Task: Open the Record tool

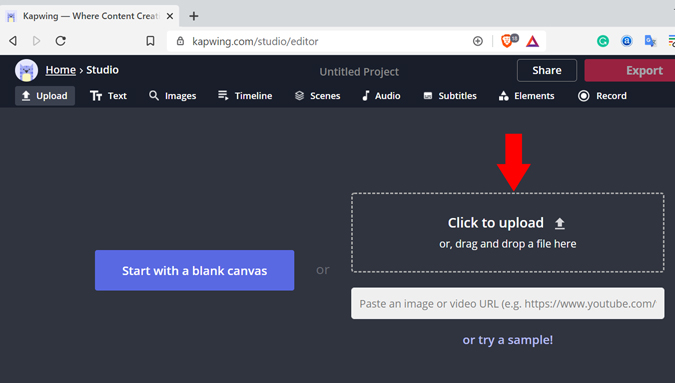Action: tap(602, 96)
